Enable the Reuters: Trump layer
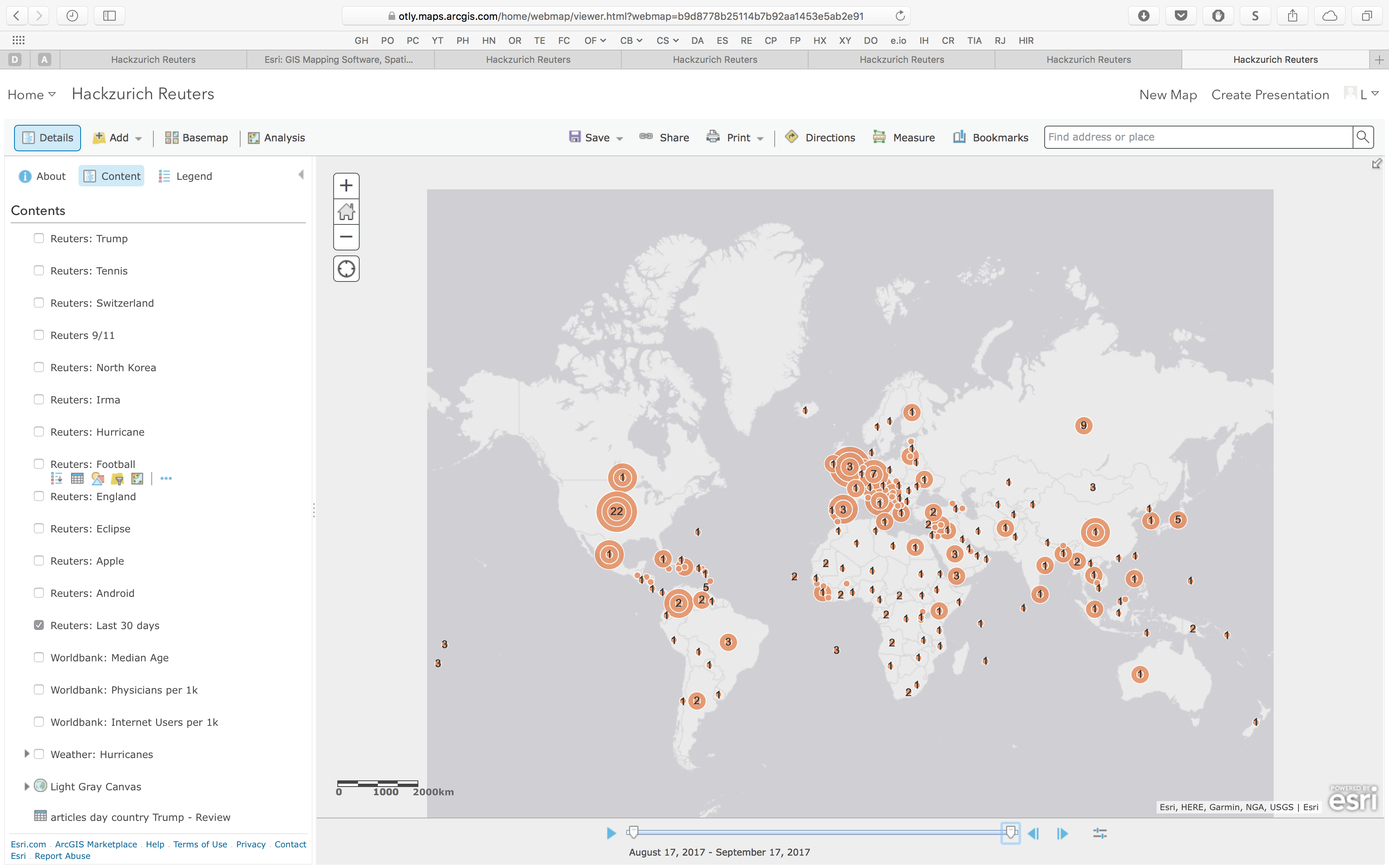Screen dimensions: 1389x868 click(x=39, y=238)
